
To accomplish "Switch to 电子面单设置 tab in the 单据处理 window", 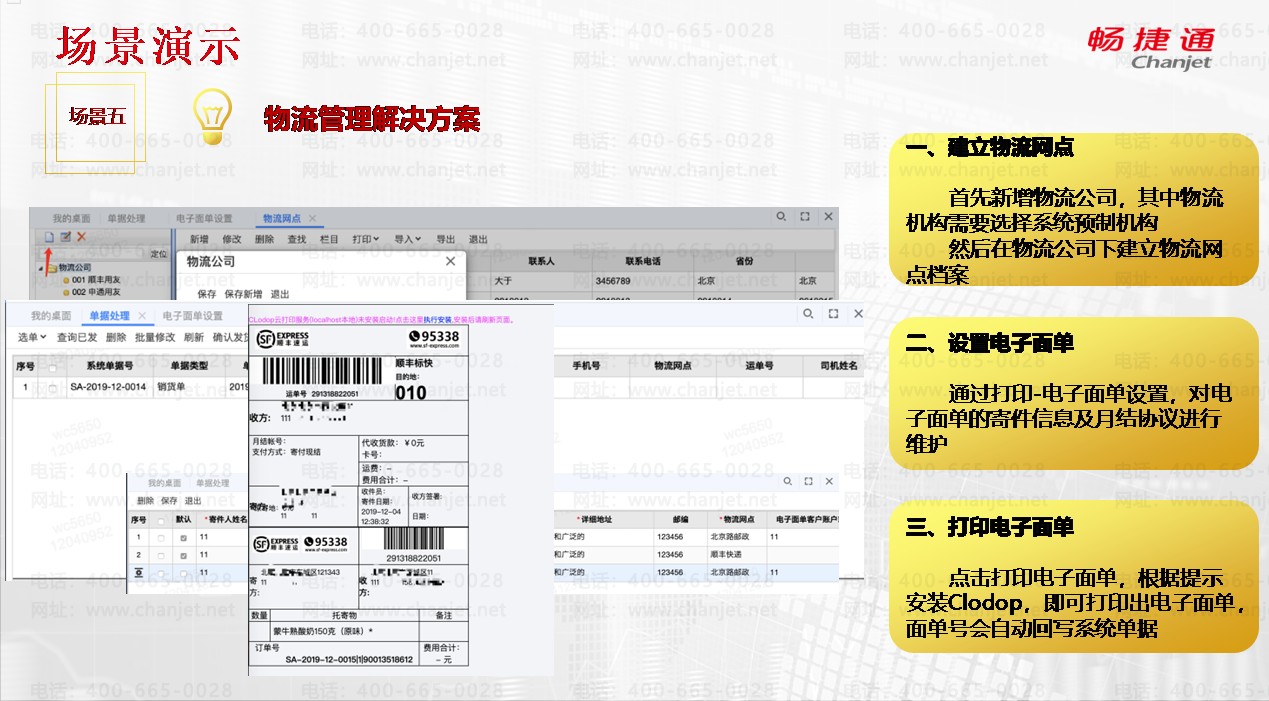I will 192,316.
